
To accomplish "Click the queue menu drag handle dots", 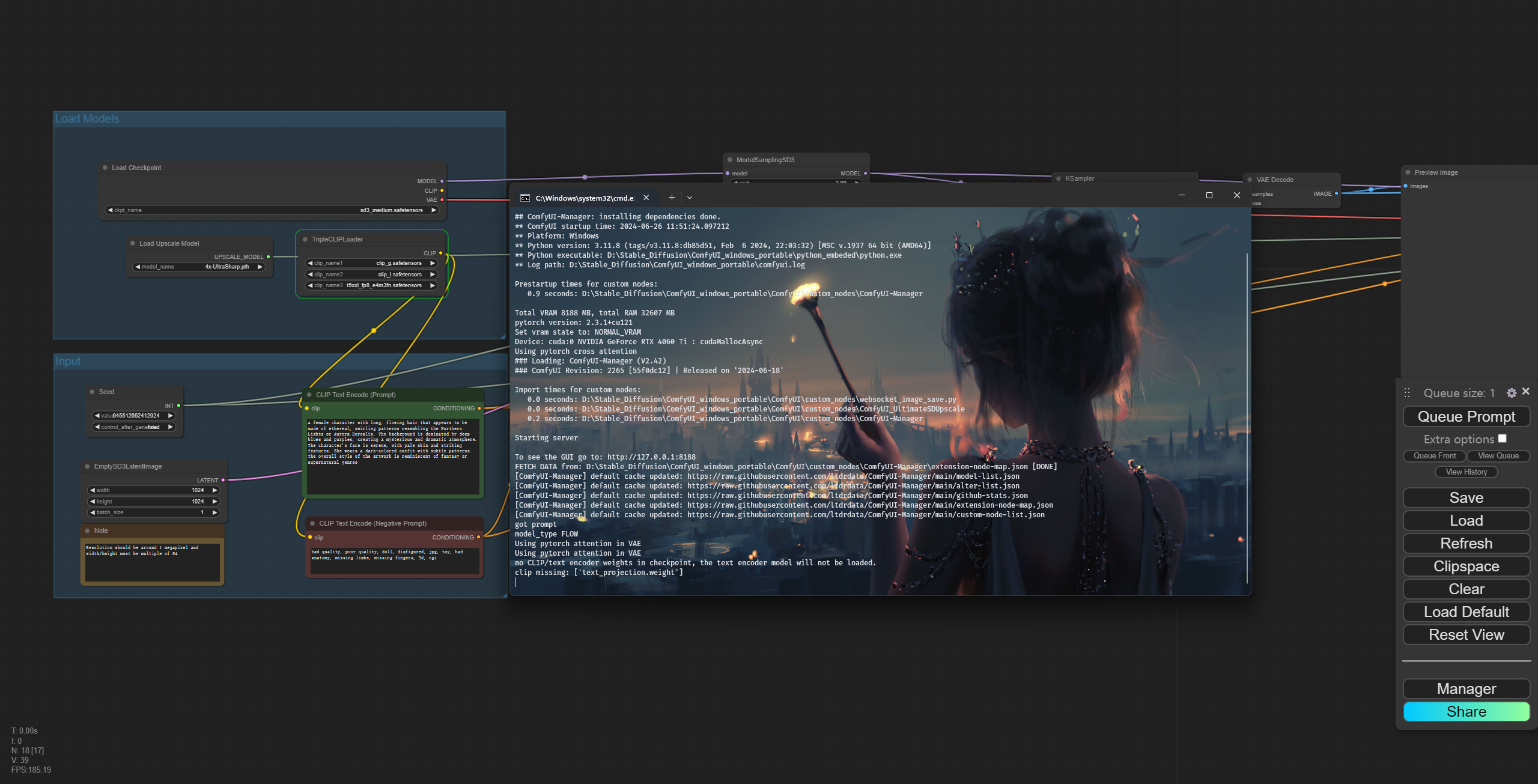I will pyautogui.click(x=1407, y=393).
